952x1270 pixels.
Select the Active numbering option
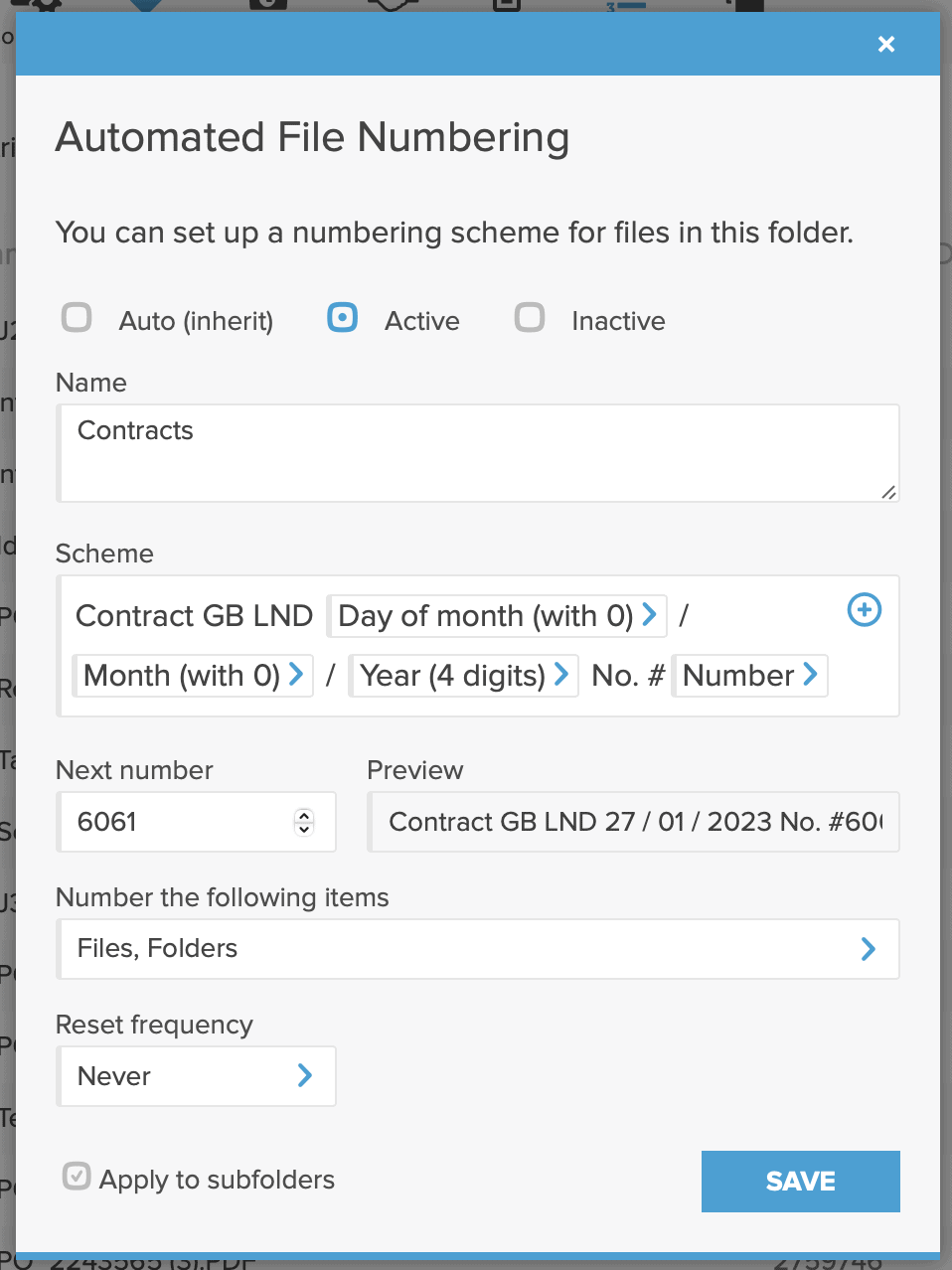pos(342,318)
